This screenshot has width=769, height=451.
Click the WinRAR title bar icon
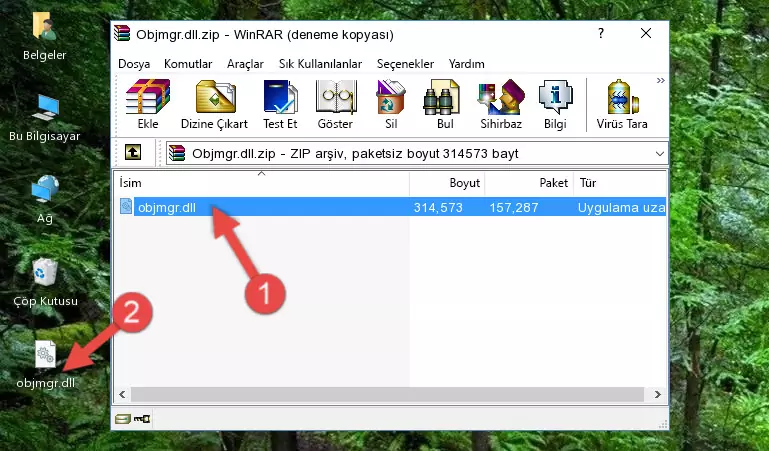123,33
